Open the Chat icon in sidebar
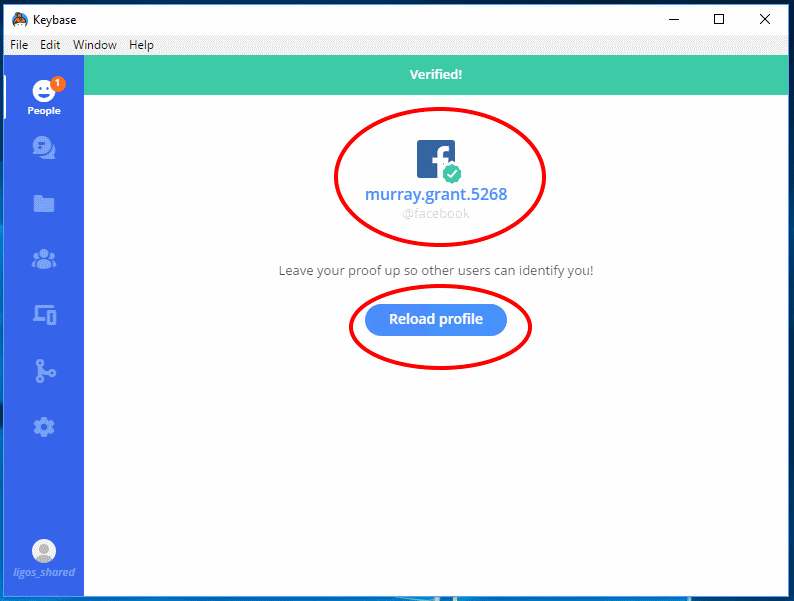The image size is (794, 601). (x=44, y=148)
